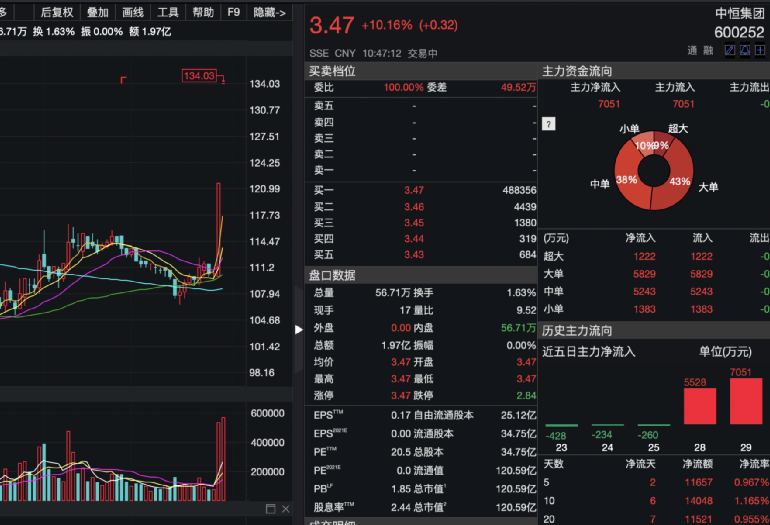Click the 买一 volume 488356
The height and width of the screenshot is (525, 770).
(520, 190)
